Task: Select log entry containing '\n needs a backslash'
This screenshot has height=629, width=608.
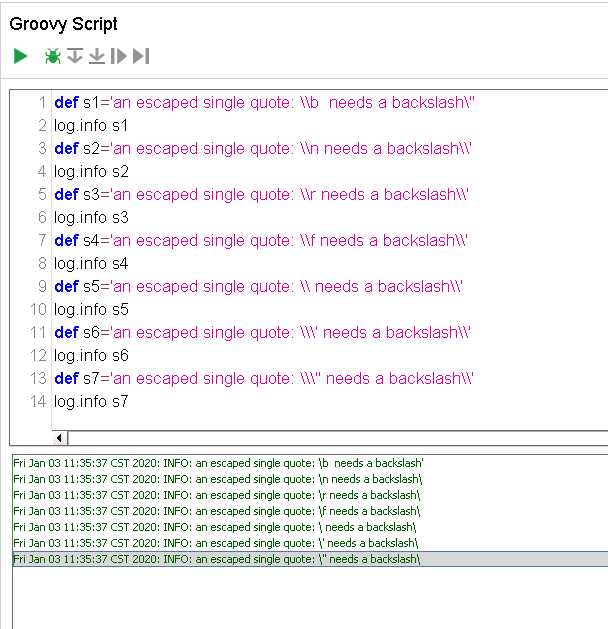Action: click(x=310, y=479)
